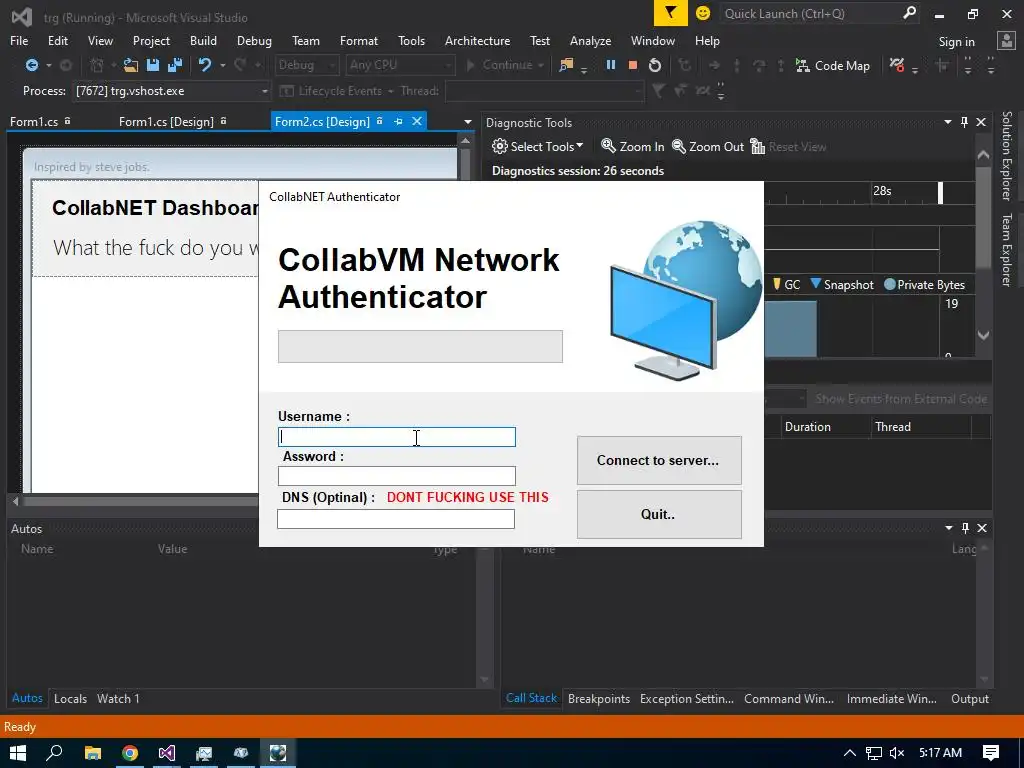Click the Breakpoints toolbar icon with red dot
The width and height of the screenshot is (1024, 768).
[897, 65]
